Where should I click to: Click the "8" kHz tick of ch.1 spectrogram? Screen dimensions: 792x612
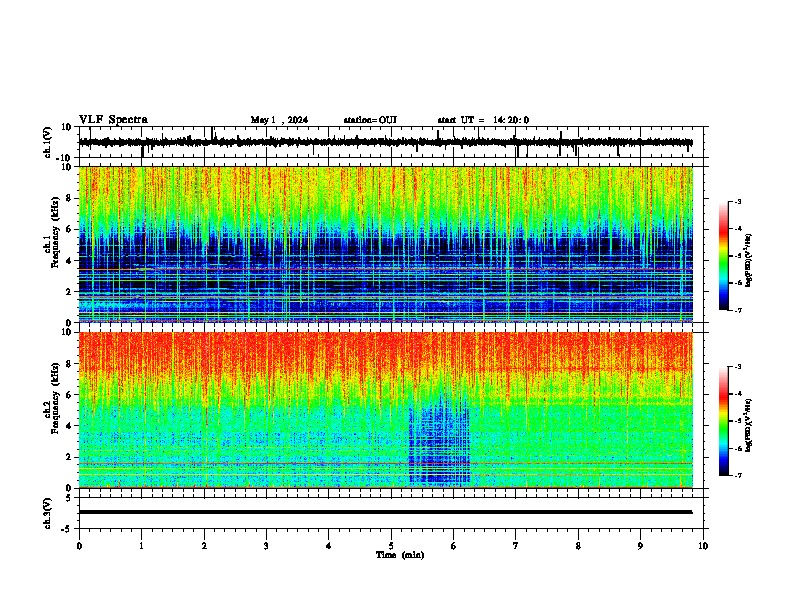[x=70, y=198]
